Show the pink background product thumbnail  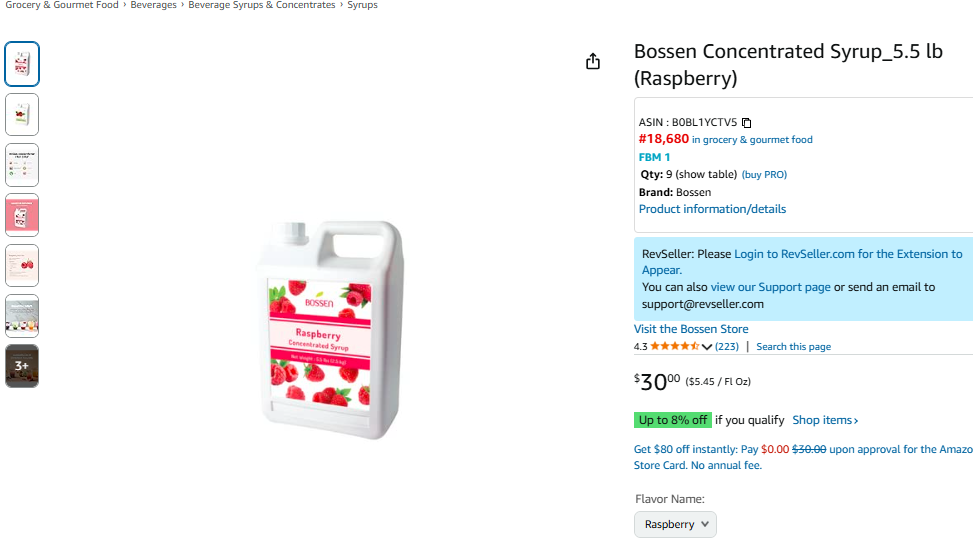click(22, 215)
